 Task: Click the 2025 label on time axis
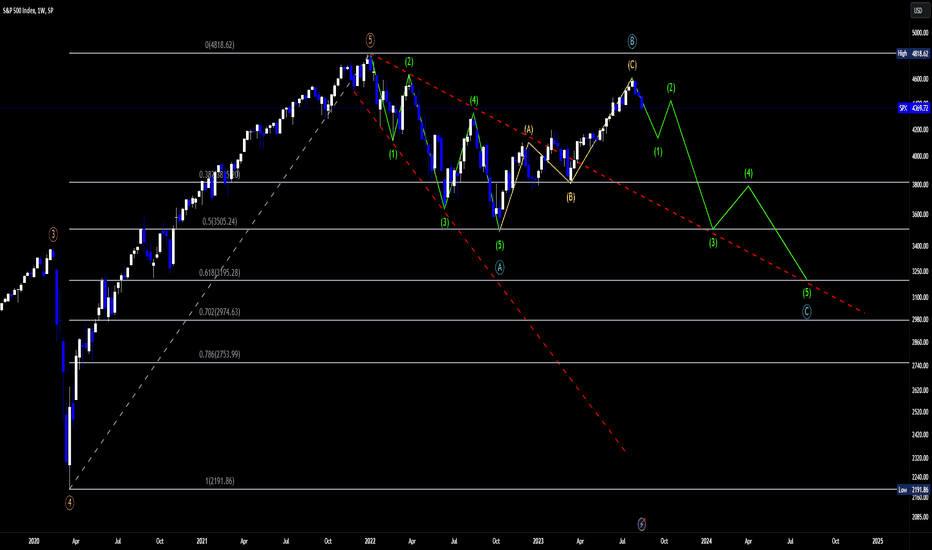[x=877, y=540]
